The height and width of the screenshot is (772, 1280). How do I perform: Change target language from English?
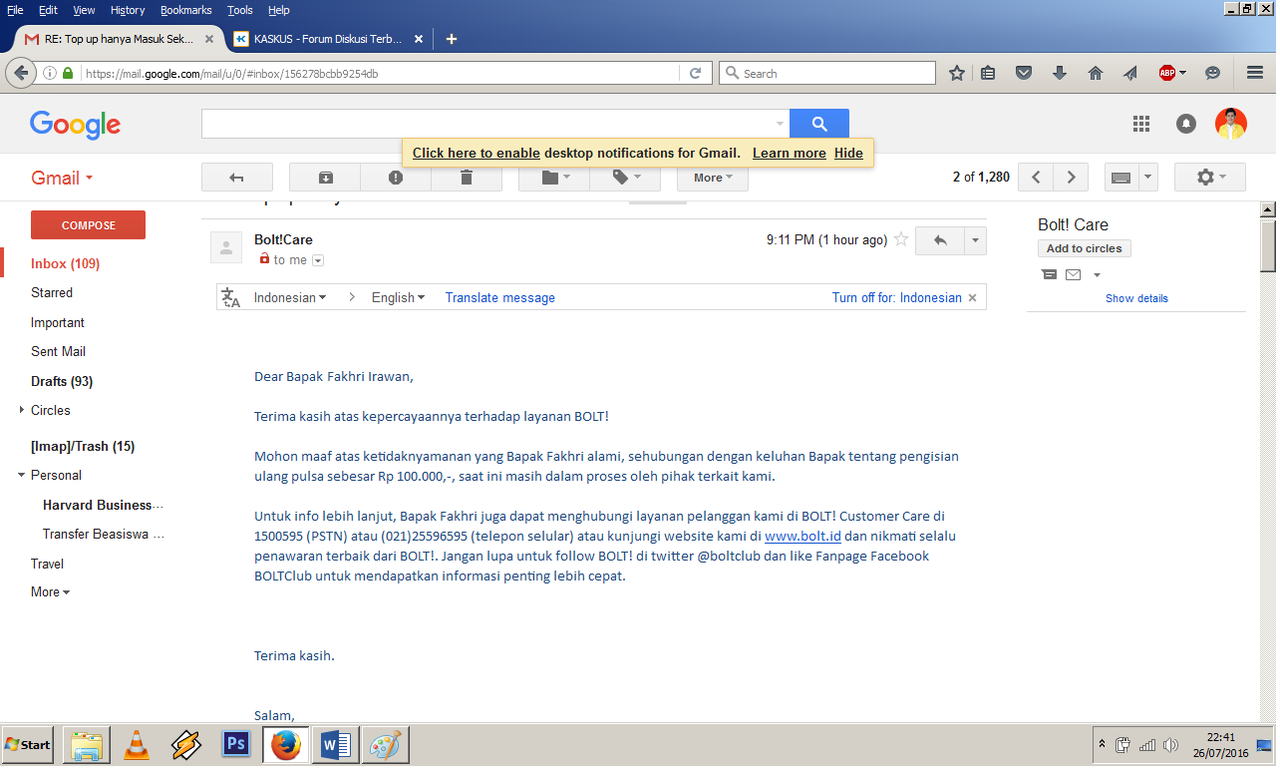click(x=398, y=297)
